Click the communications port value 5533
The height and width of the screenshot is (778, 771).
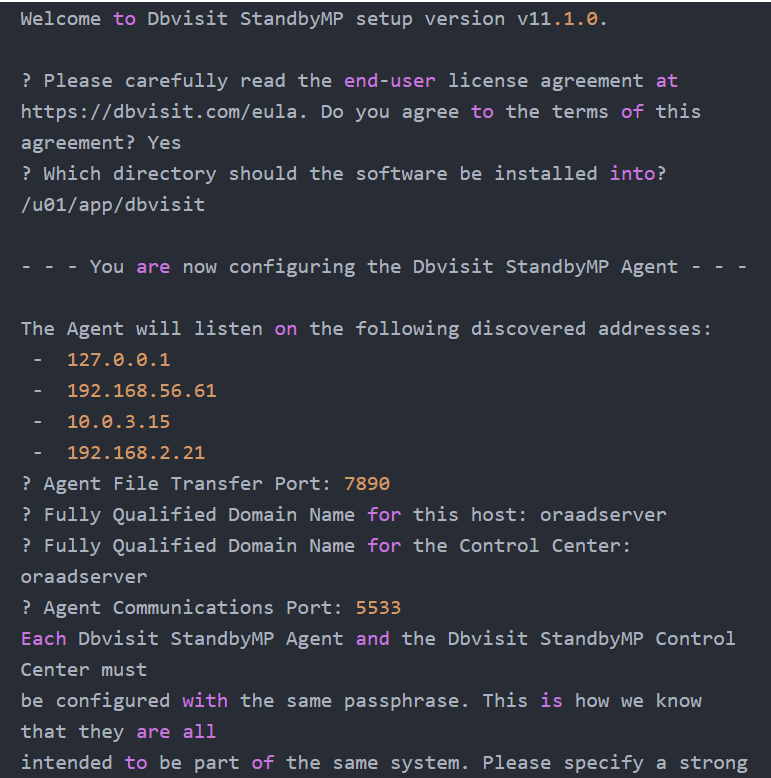pos(378,607)
